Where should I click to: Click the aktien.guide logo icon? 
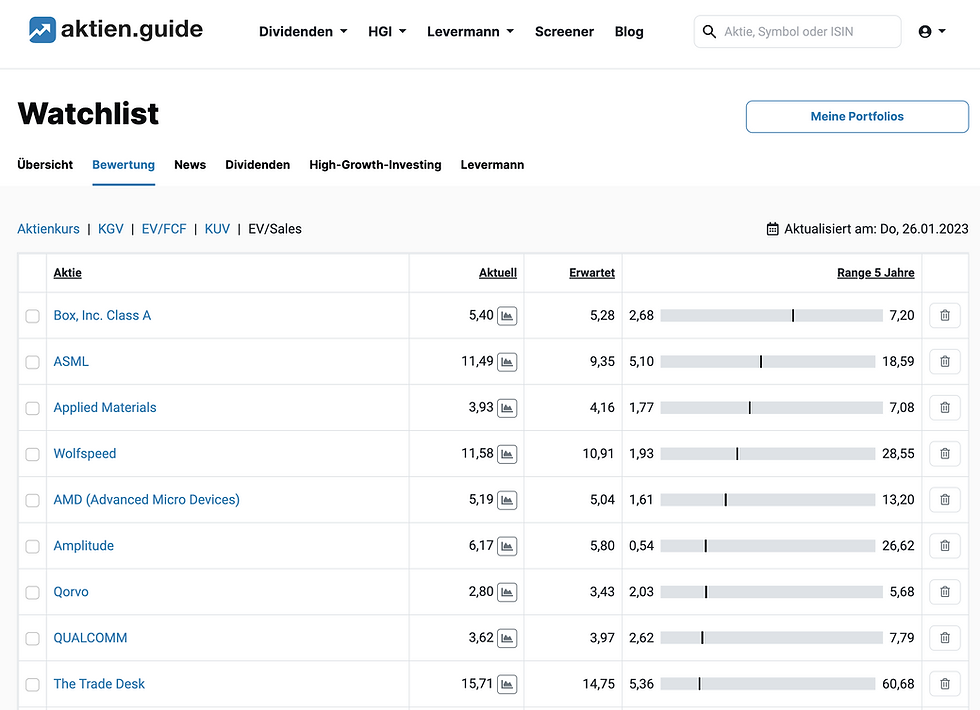[x=42, y=30]
